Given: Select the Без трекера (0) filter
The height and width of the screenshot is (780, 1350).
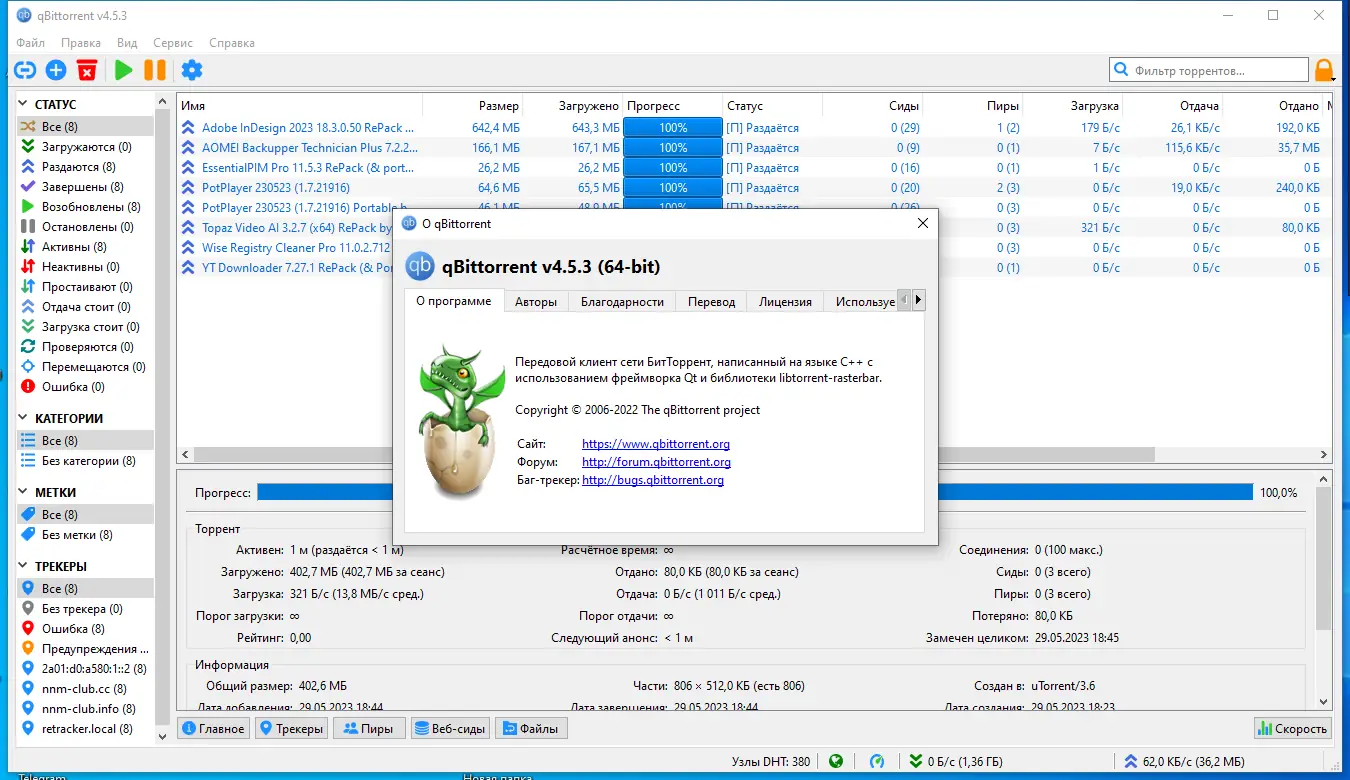Looking at the screenshot, I should pos(85,609).
